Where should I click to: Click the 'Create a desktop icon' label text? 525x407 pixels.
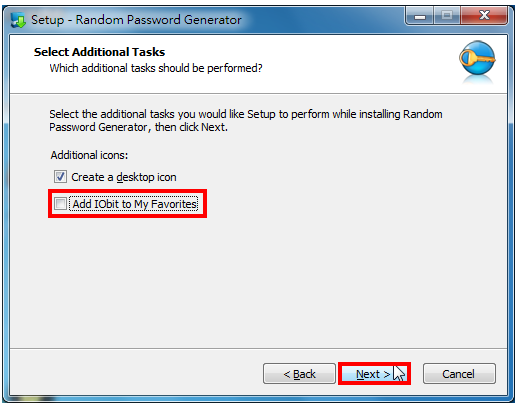click(124, 177)
